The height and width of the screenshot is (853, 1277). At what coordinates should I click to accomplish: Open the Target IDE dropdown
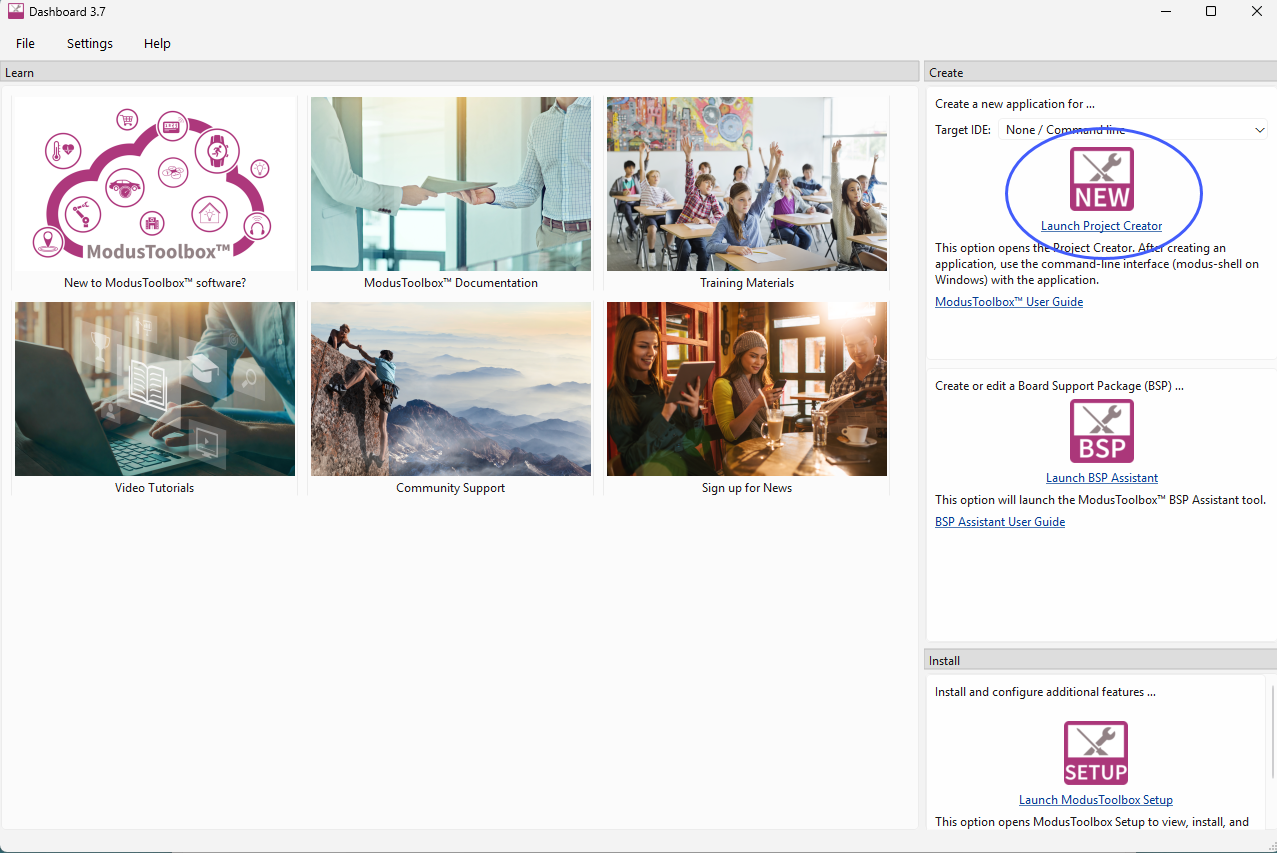click(x=1133, y=130)
